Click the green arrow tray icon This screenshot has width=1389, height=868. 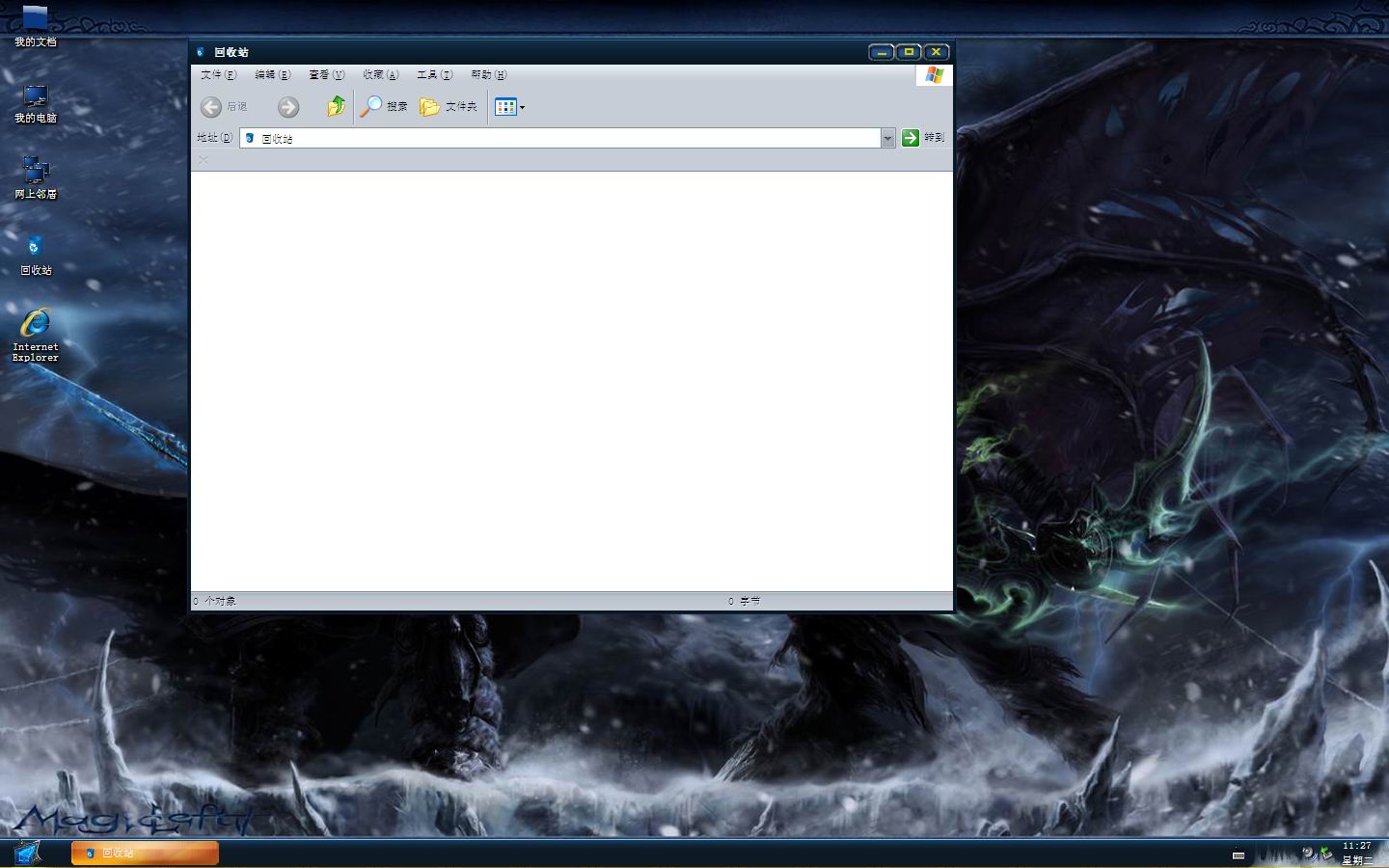pos(1325,853)
